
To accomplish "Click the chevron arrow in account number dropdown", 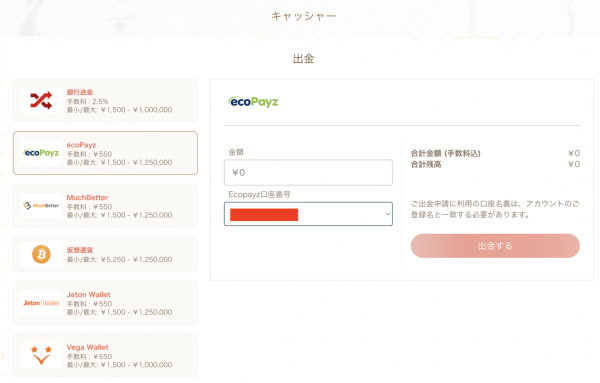I will coord(388,214).
